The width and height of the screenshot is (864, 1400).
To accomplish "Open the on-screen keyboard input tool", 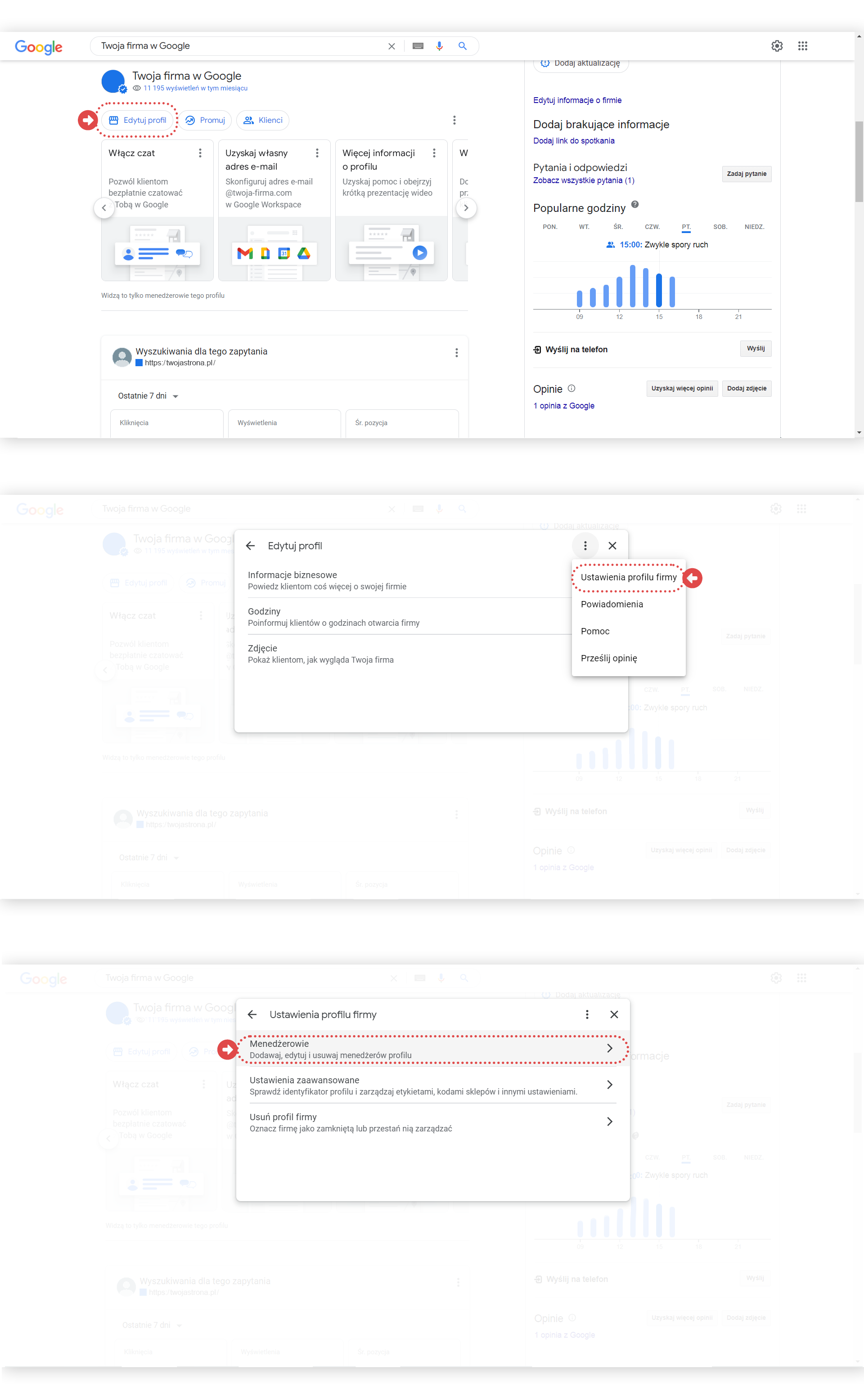I will 418,46.
